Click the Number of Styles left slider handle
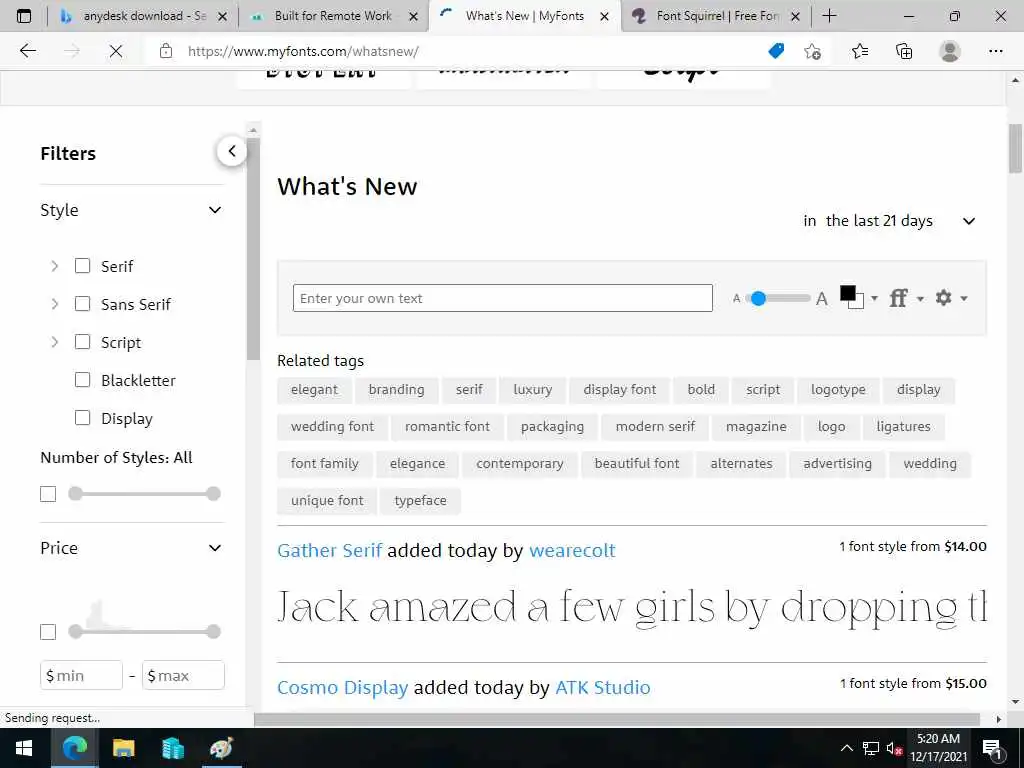Image resolution: width=1024 pixels, height=768 pixels. [x=76, y=494]
